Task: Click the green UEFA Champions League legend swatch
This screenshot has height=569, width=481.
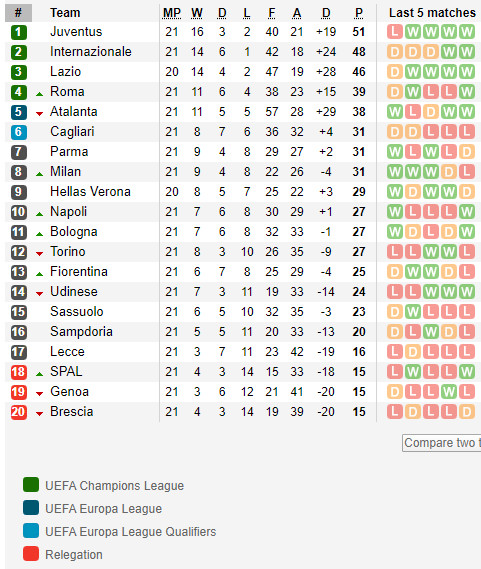Action: tap(31, 485)
